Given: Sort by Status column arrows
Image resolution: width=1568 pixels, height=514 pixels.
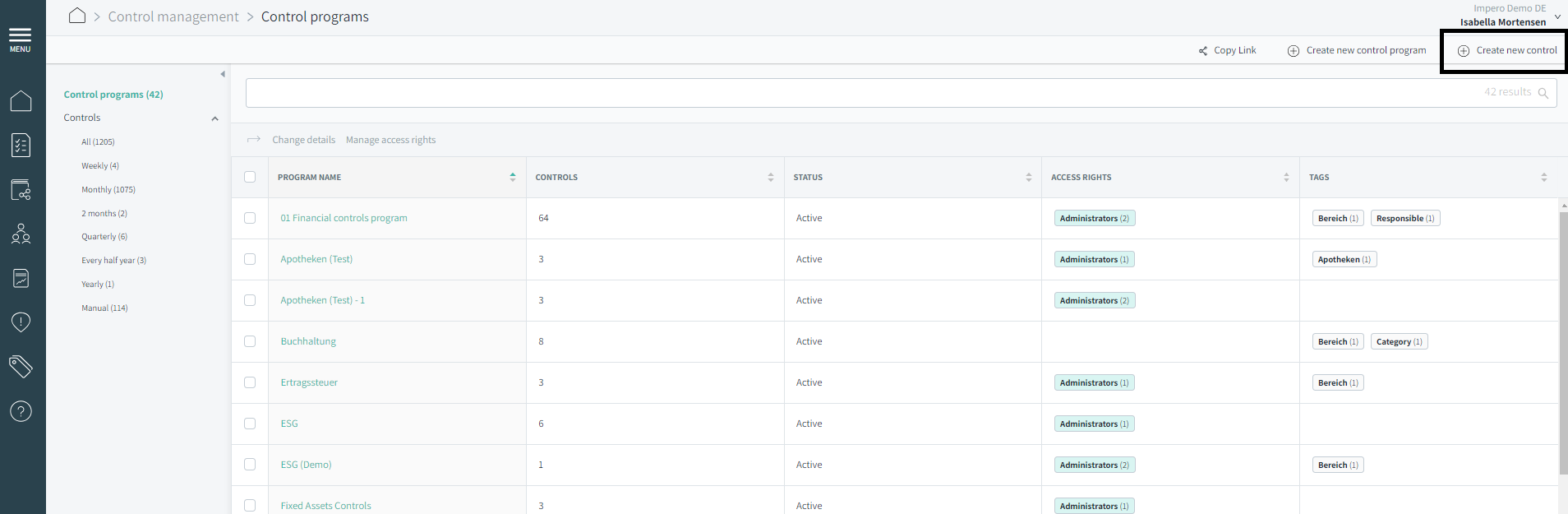Looking at the screenshot, I should [x=1029, y=177].
